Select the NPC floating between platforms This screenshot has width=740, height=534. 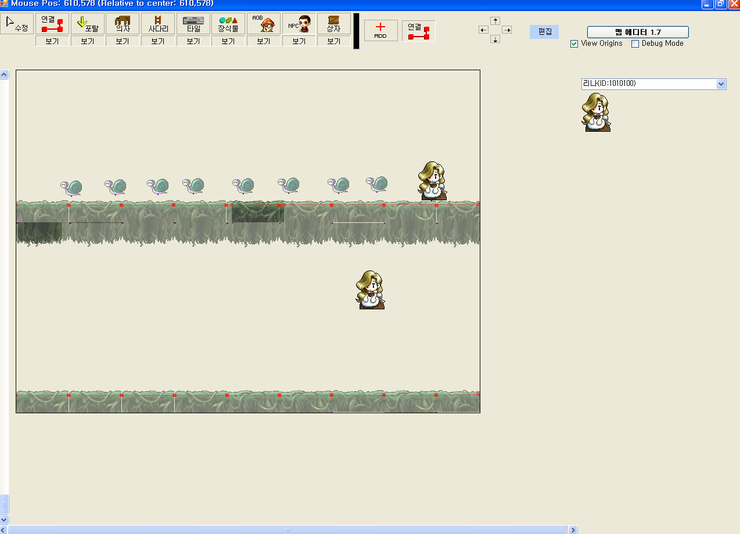pos(370,290)
